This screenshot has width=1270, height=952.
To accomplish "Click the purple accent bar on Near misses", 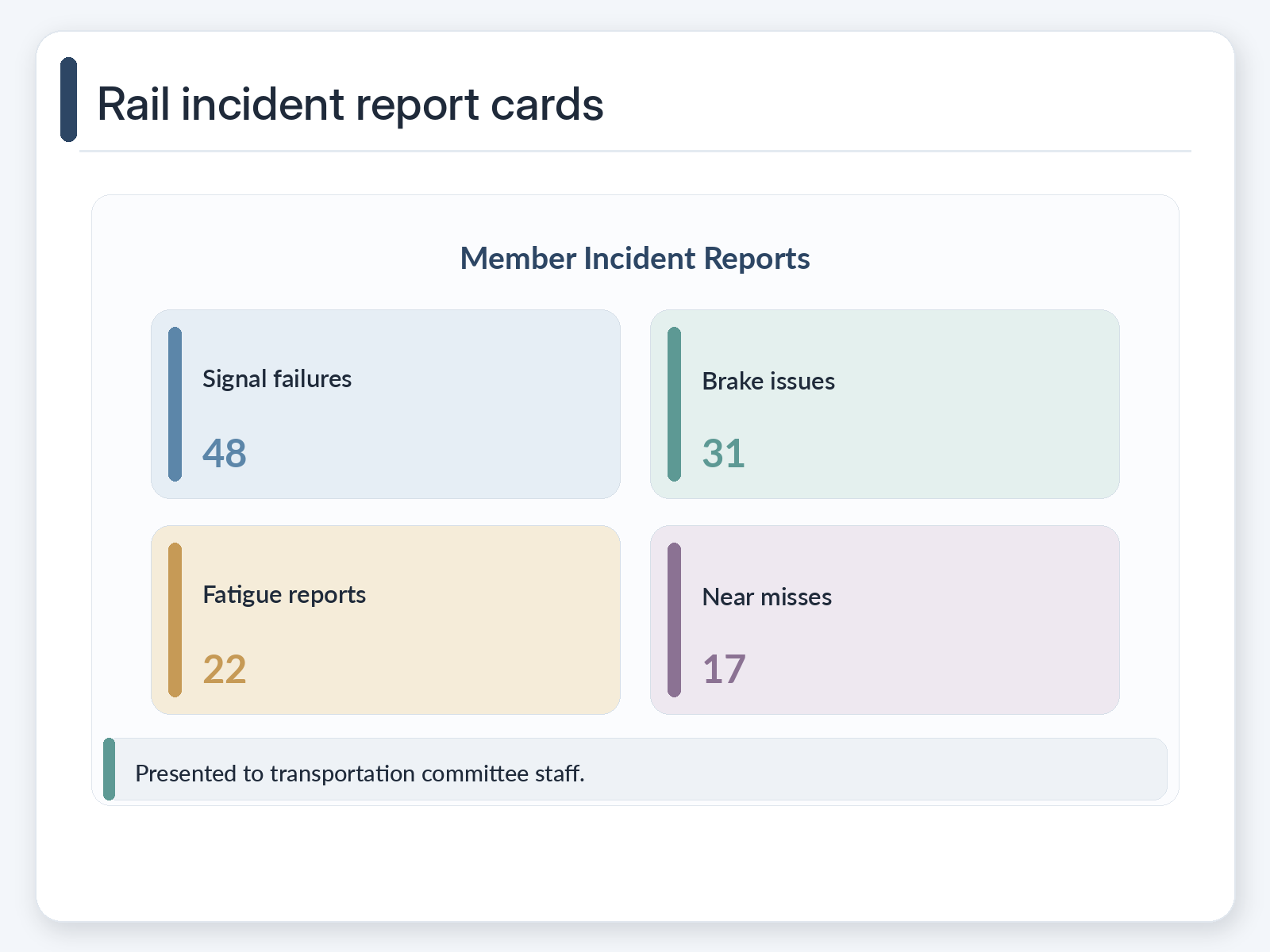I will click(x=675, y=620).
